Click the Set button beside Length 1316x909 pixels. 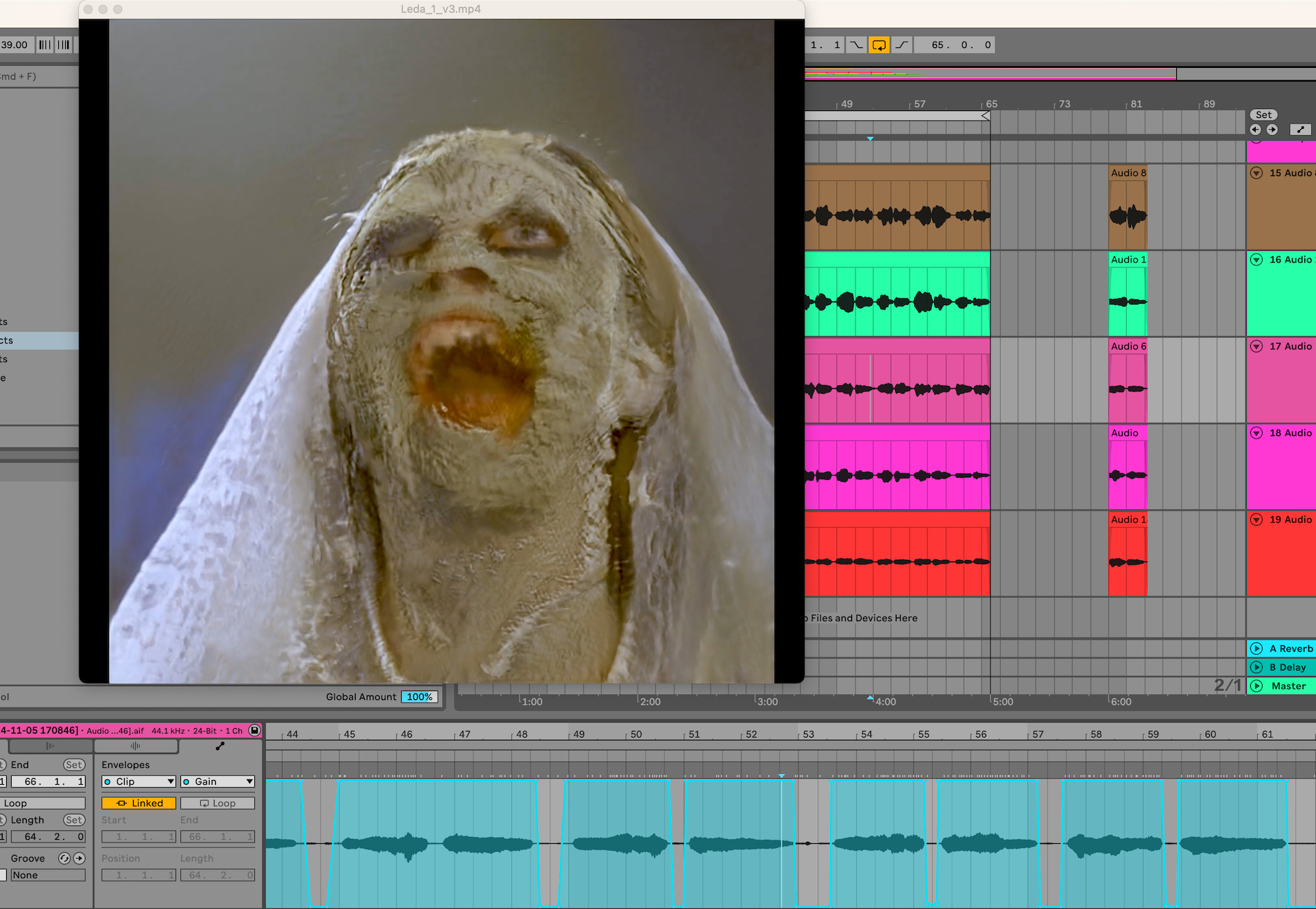pos(74,820)
